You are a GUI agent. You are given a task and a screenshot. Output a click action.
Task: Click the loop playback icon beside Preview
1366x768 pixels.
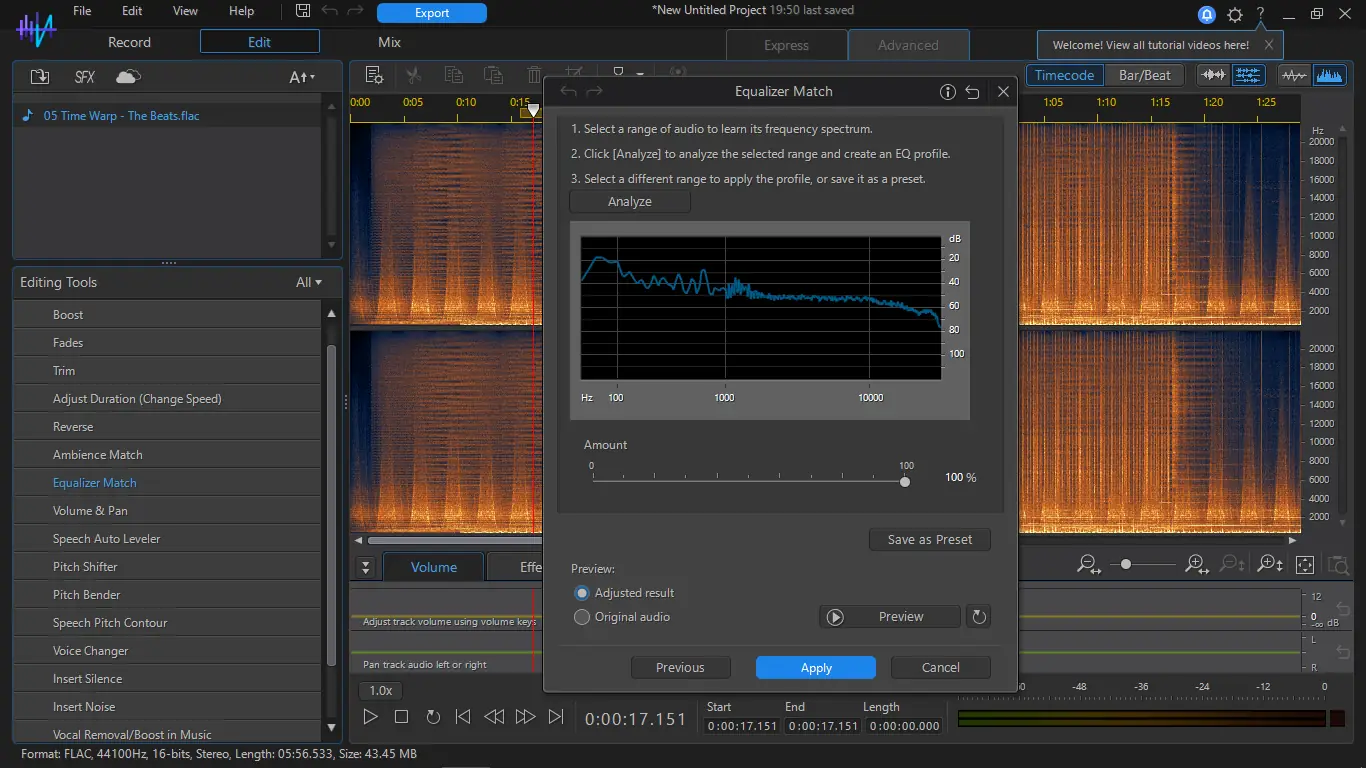979,617
